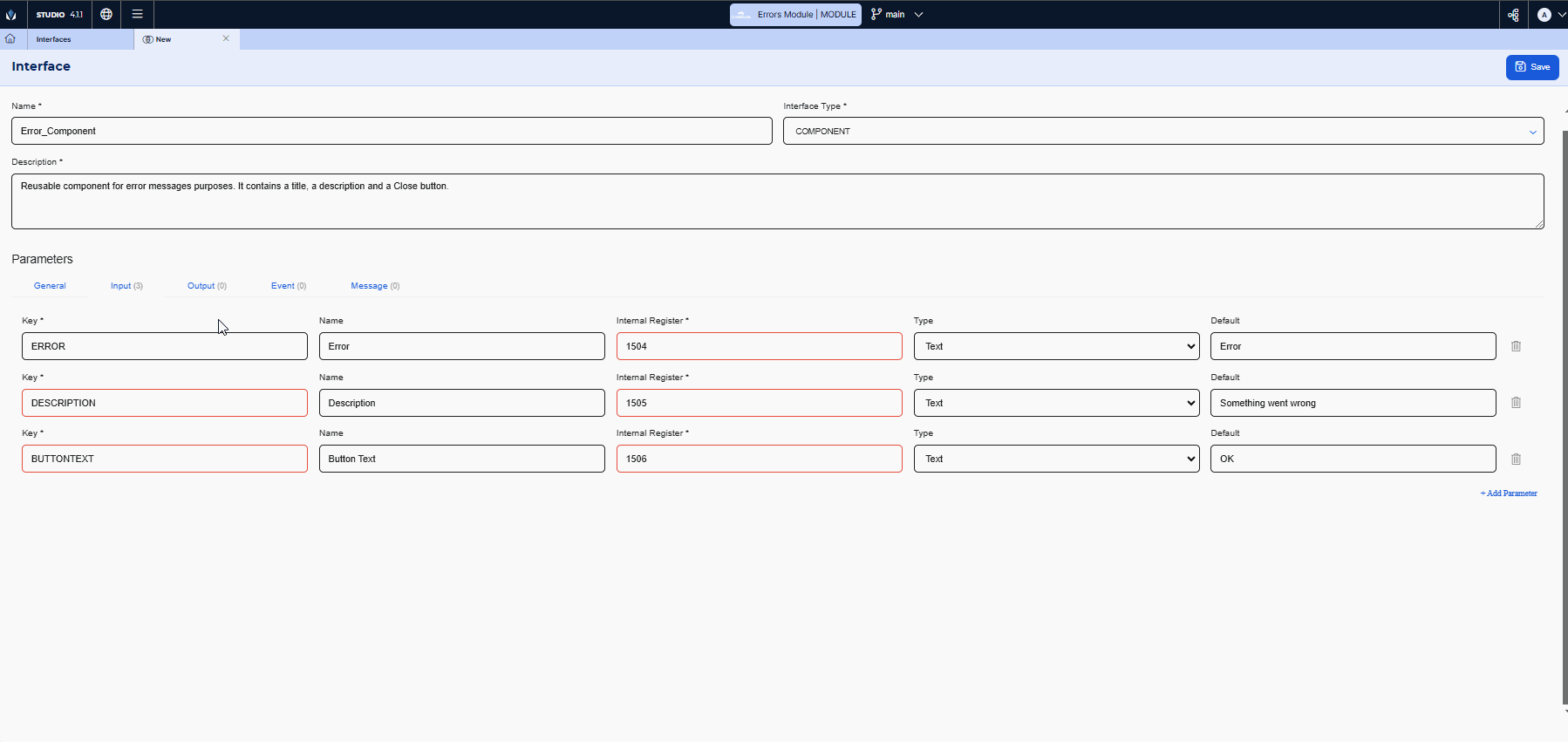Image resolution: width=1568 pixels, height=742 pixels.
Task: Open Type dropdown for the Error parameter
Action: pos(1056,346)
